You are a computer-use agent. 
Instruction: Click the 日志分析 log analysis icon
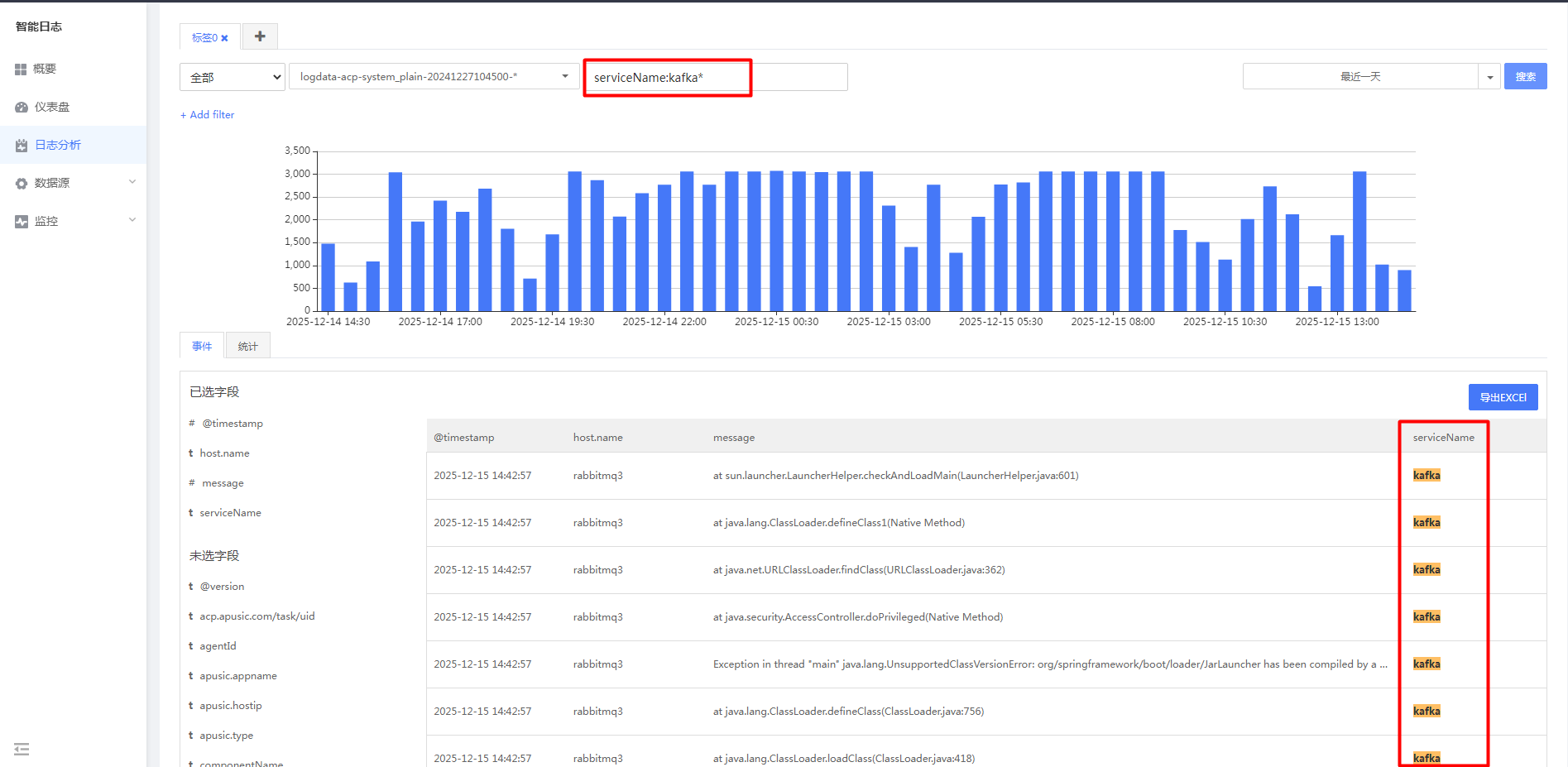point(21,145)
